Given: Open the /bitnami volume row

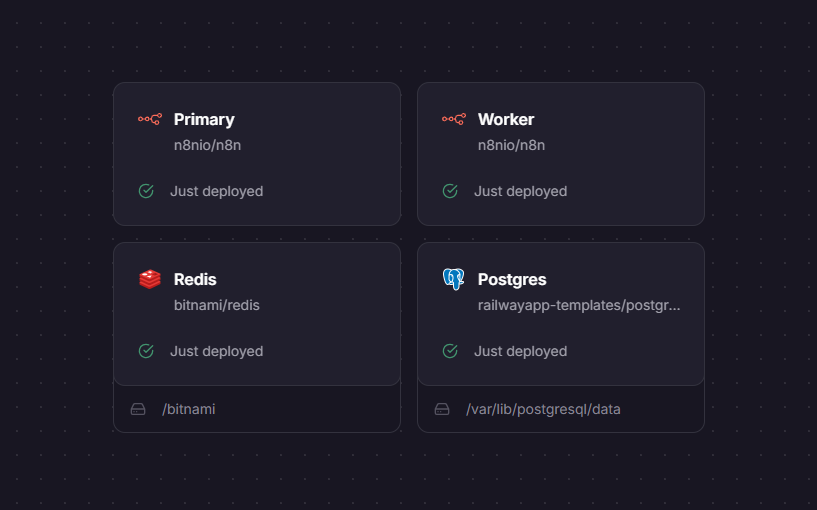Looking at the screenshot, I should 257,409.
